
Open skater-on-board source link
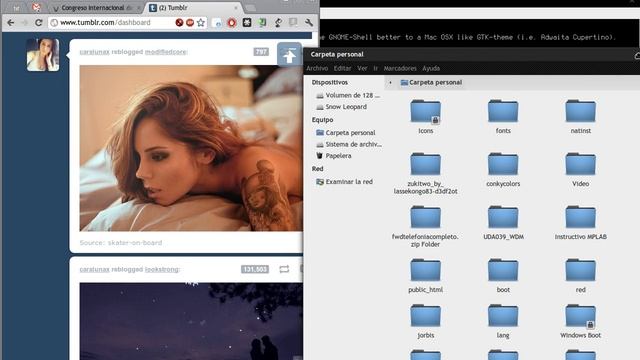click(x=135, y=242)
